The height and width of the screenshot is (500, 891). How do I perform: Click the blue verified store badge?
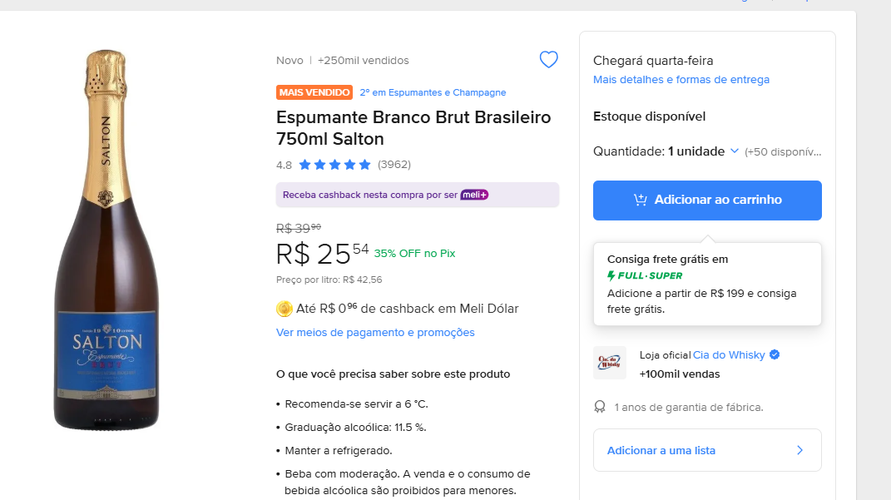[775, 355]
